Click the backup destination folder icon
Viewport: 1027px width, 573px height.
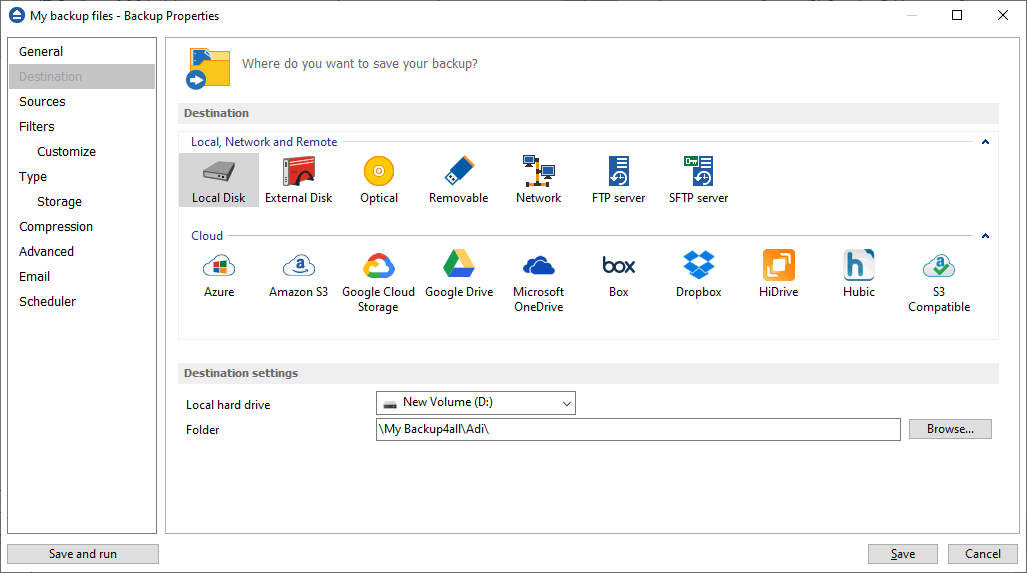pyautogui.click(x=208, y=67)
